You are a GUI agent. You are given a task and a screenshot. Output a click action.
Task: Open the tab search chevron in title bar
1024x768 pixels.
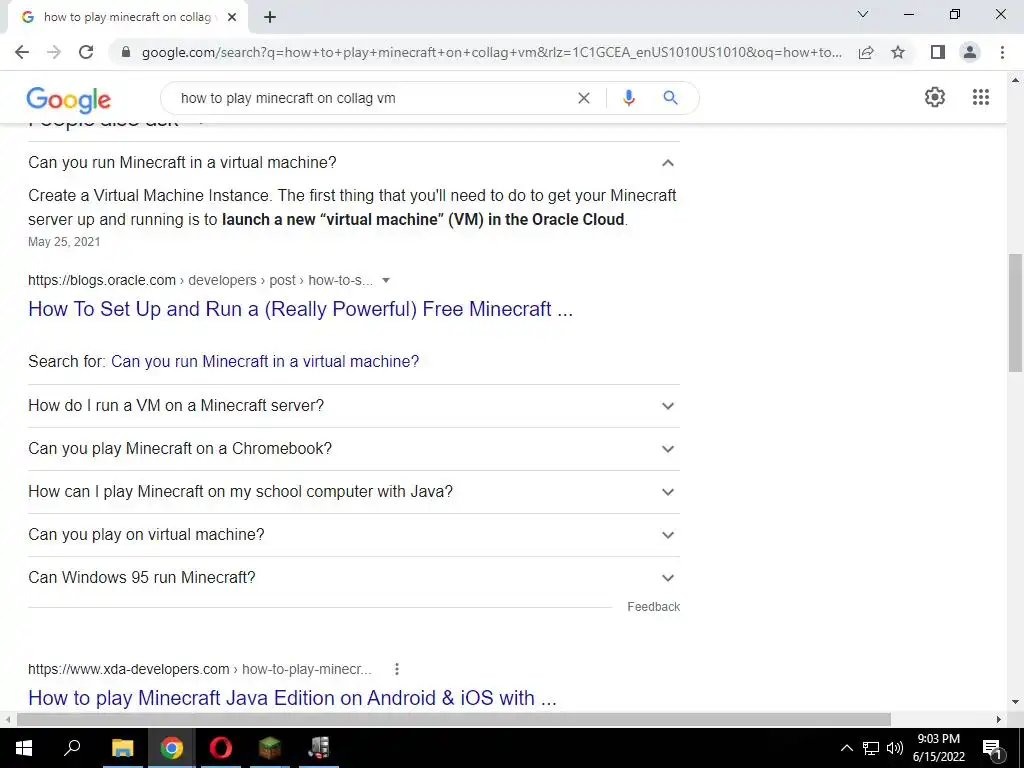coord(863,14)
